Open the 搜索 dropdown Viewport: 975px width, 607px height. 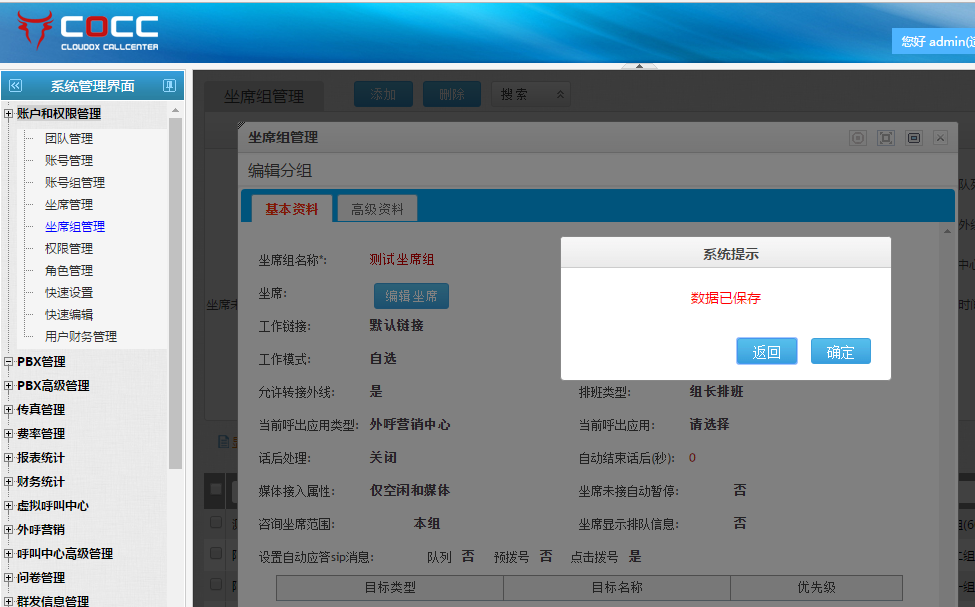(531, 94)
